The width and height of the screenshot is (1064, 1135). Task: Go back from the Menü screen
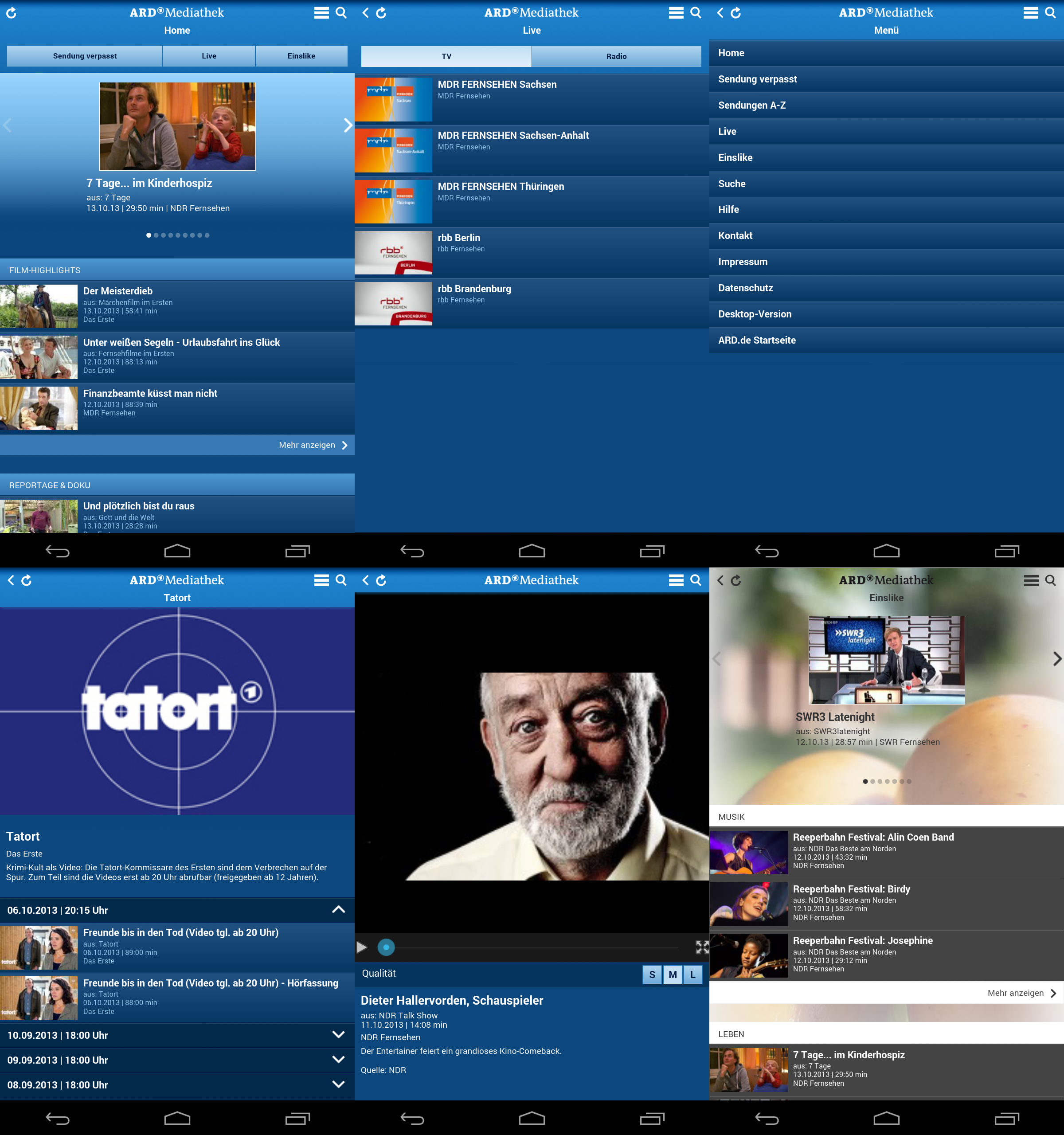(720, 12)
